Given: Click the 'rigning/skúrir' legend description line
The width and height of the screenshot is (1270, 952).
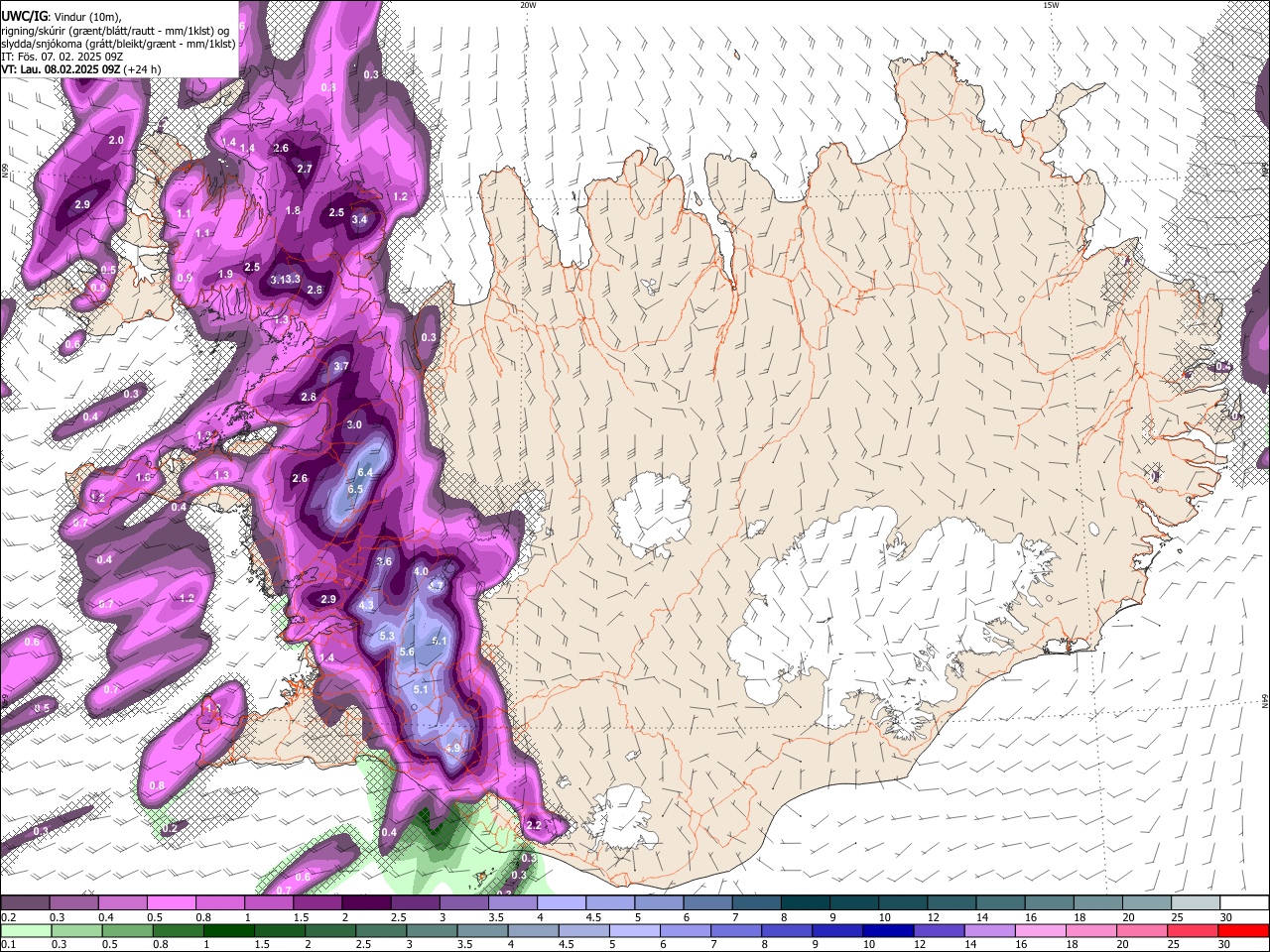Looking at the screenshot, I should point(115,31).
